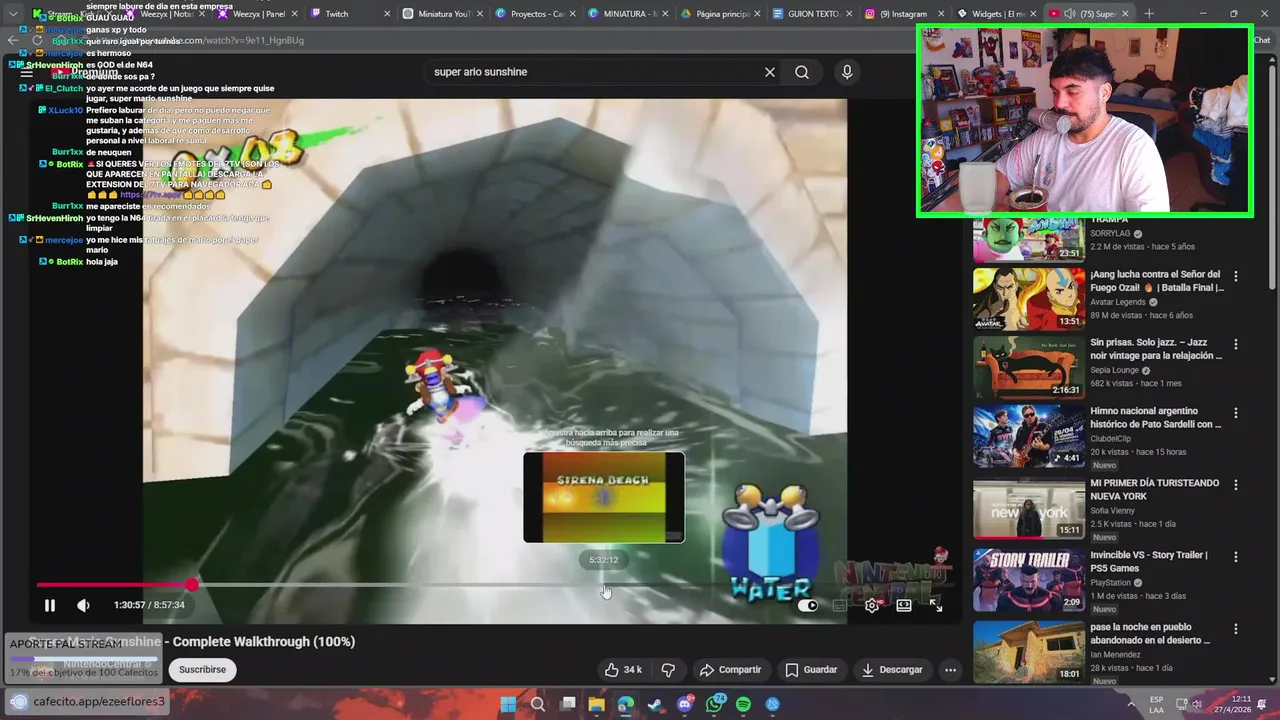Image resolution: width=1280 pixels, height=720 pixels.
Task: Open Discord from the taskbar
Action: point(684,704)
